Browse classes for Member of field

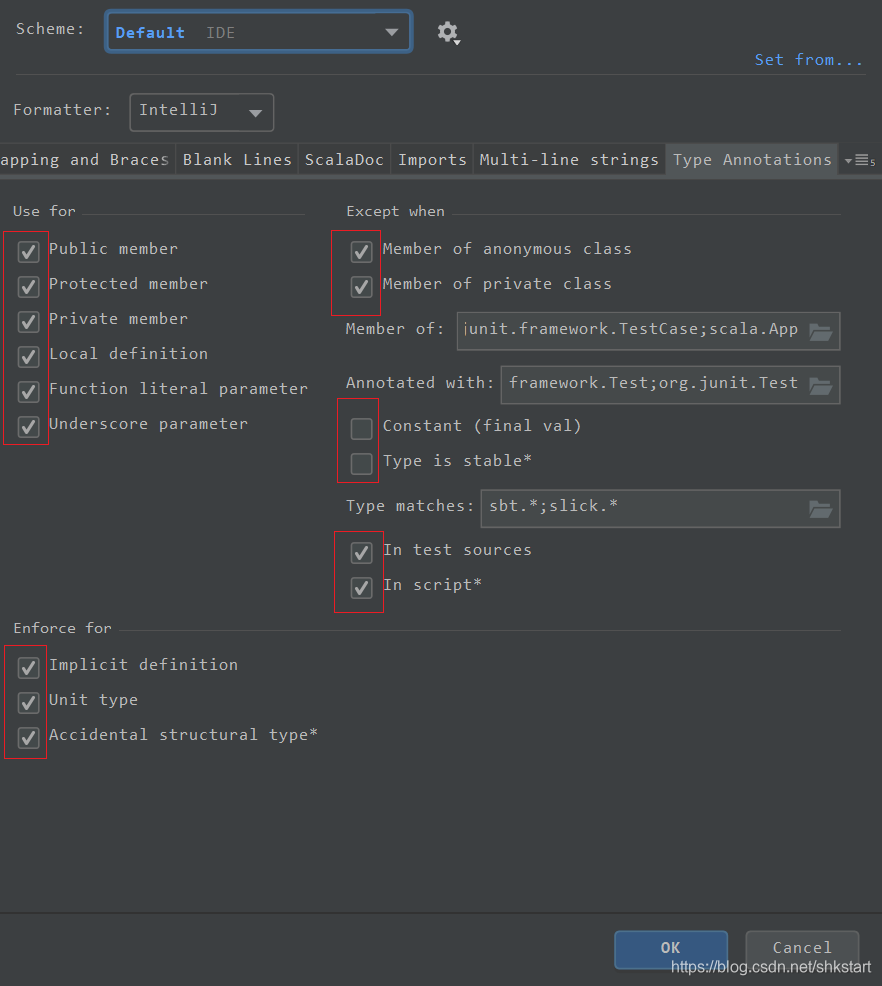820,331
